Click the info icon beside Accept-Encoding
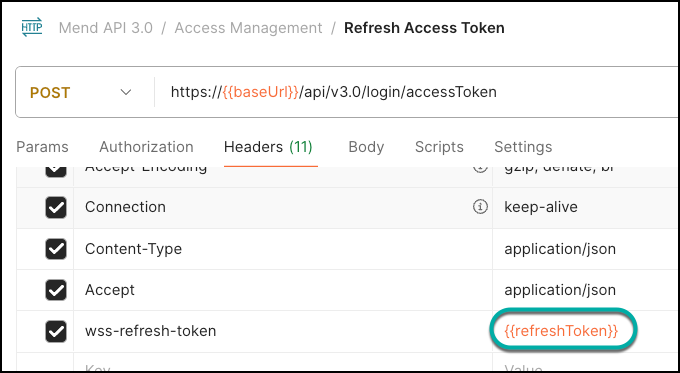 480,169
